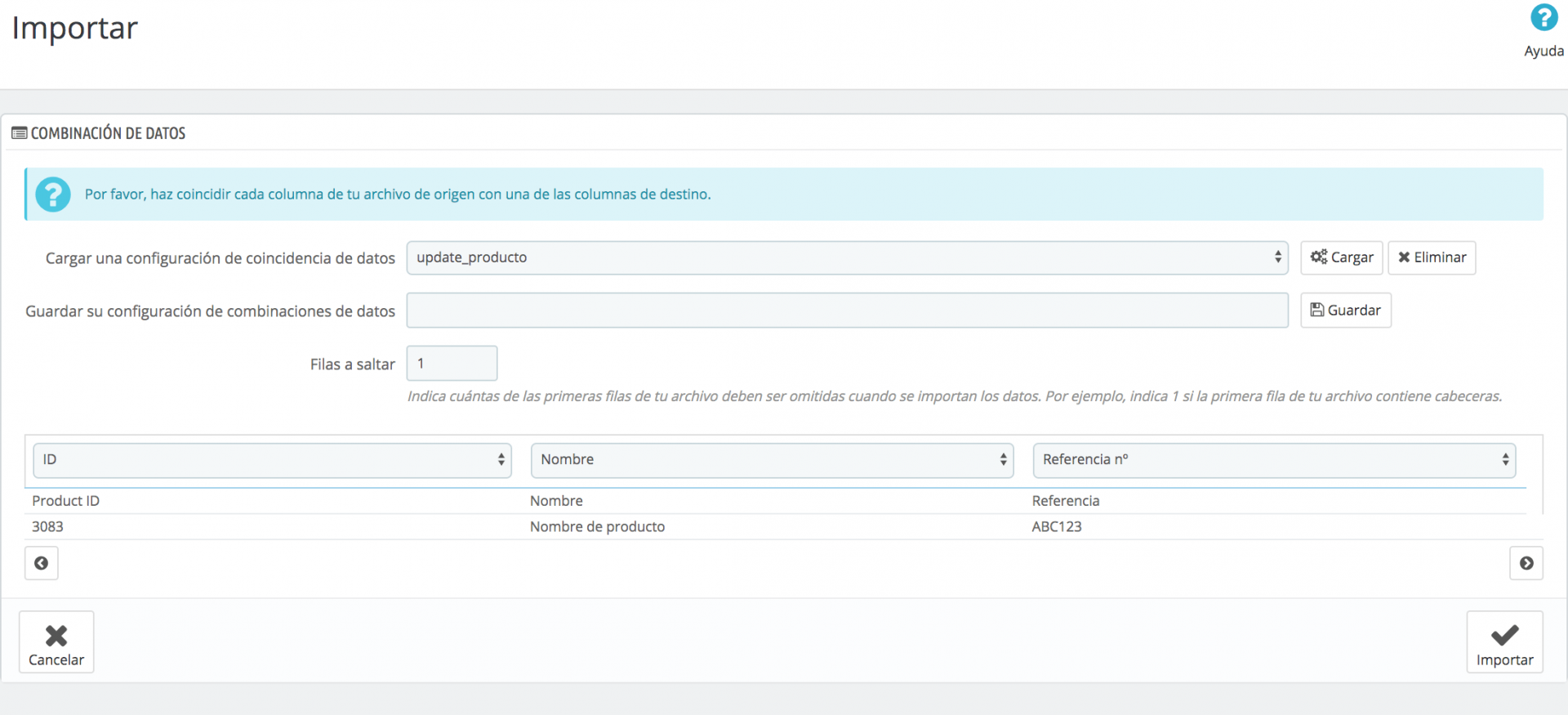Click the Nombre de producto cell
The width and height of the screenshot is (1568, 715).
click(x=597, y=527)
